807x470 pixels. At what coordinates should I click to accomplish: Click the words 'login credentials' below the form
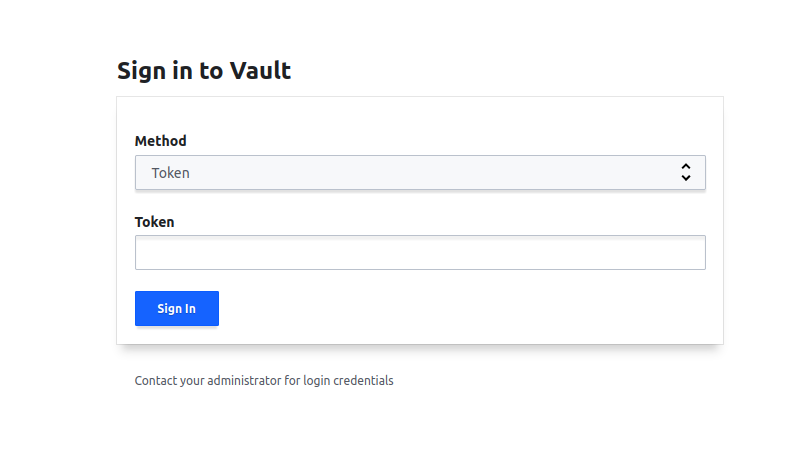point(348,381)
